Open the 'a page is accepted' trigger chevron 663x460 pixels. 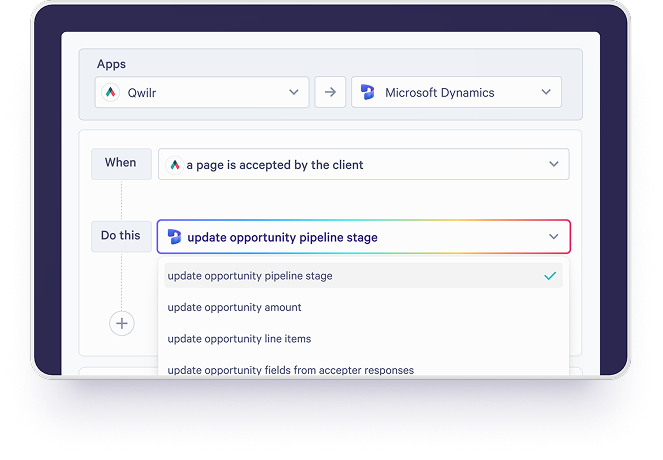pos(554,164)
